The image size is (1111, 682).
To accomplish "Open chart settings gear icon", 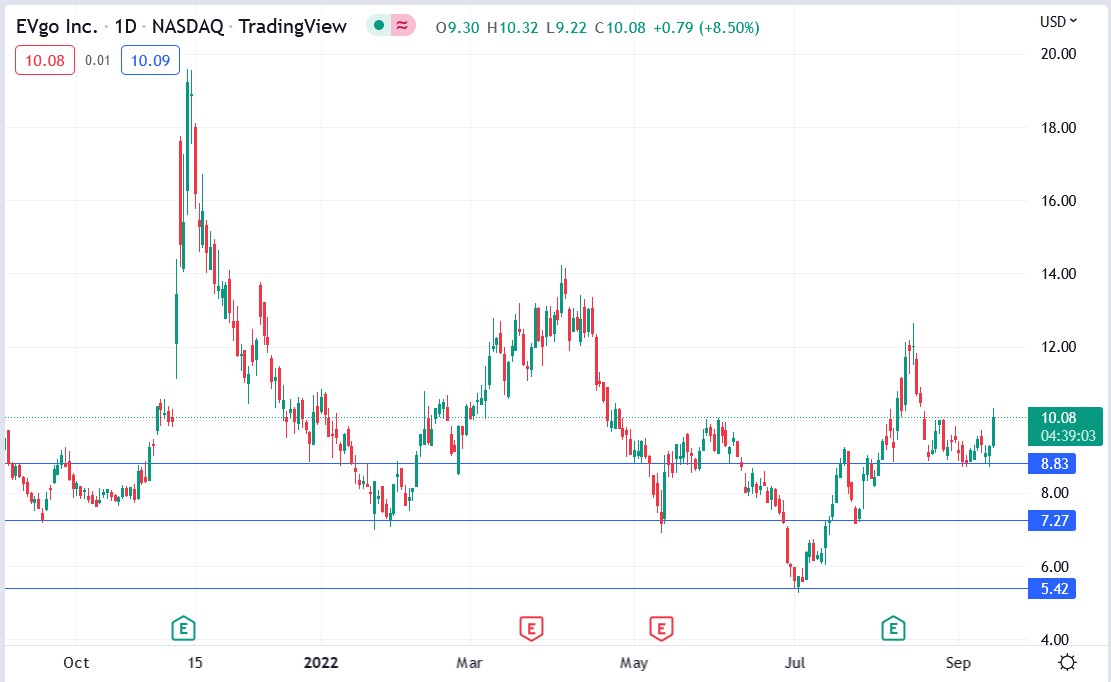I will (1067, 662).
